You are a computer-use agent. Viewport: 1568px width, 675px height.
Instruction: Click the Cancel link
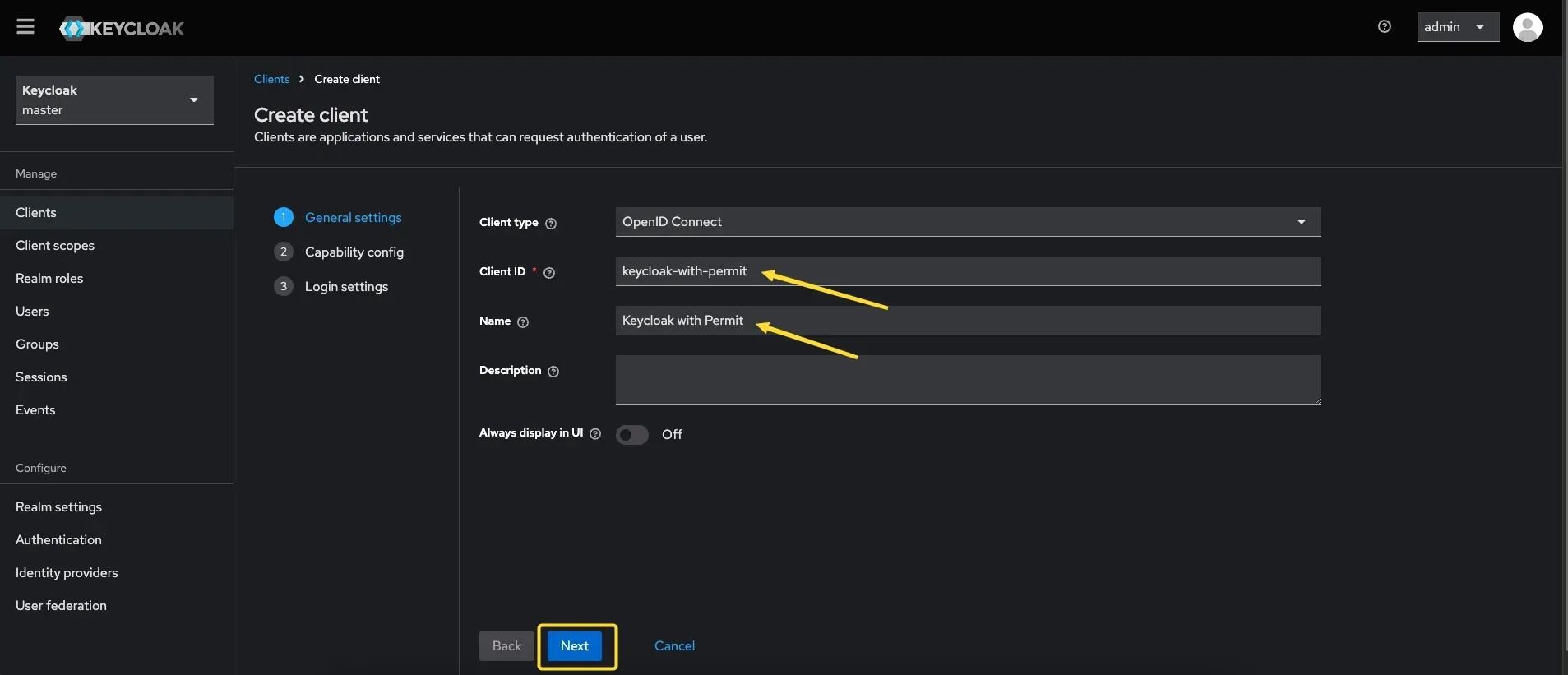(x=674, y=646)
